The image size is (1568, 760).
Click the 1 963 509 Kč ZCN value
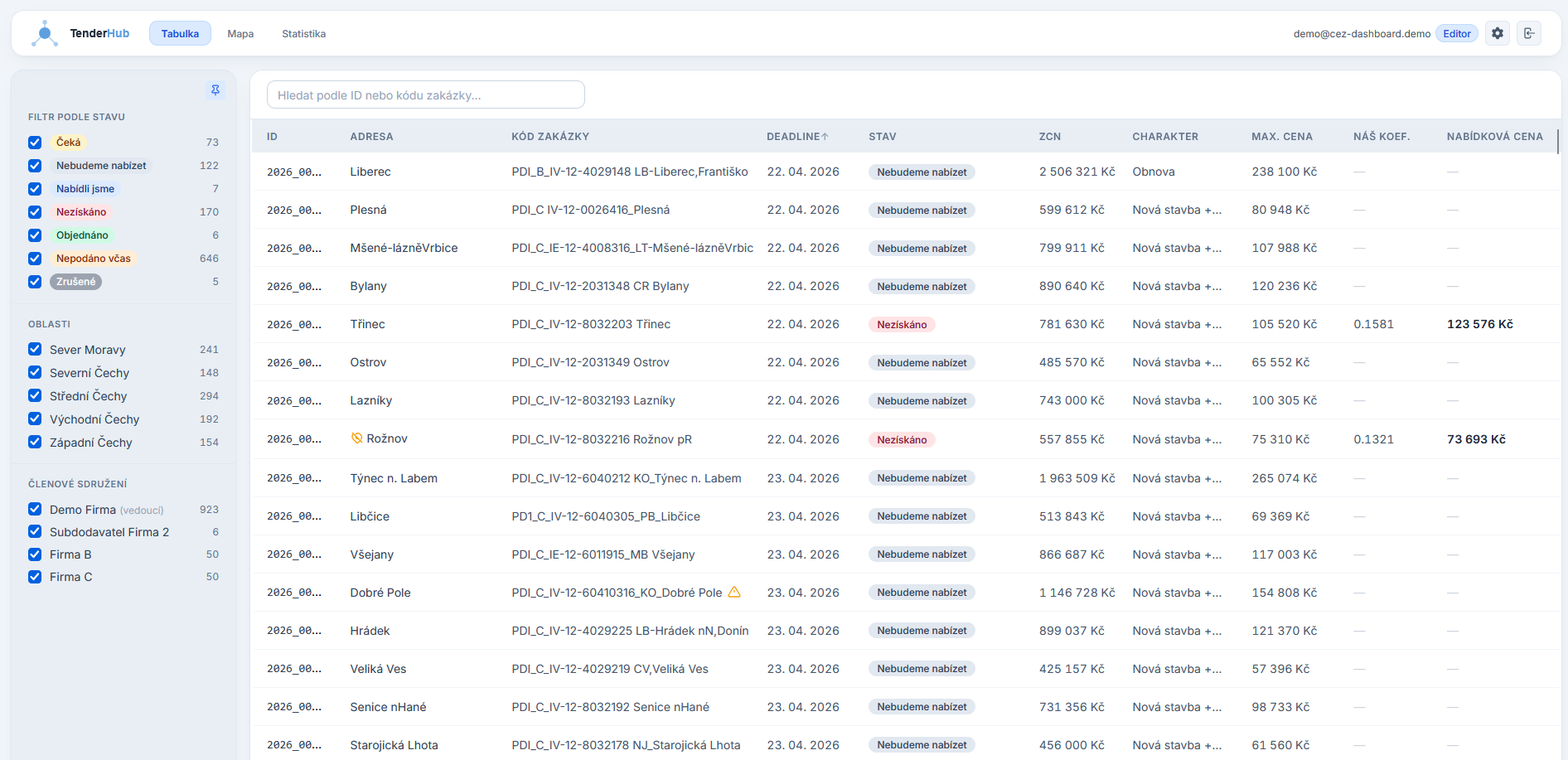tap(1077, 478)
